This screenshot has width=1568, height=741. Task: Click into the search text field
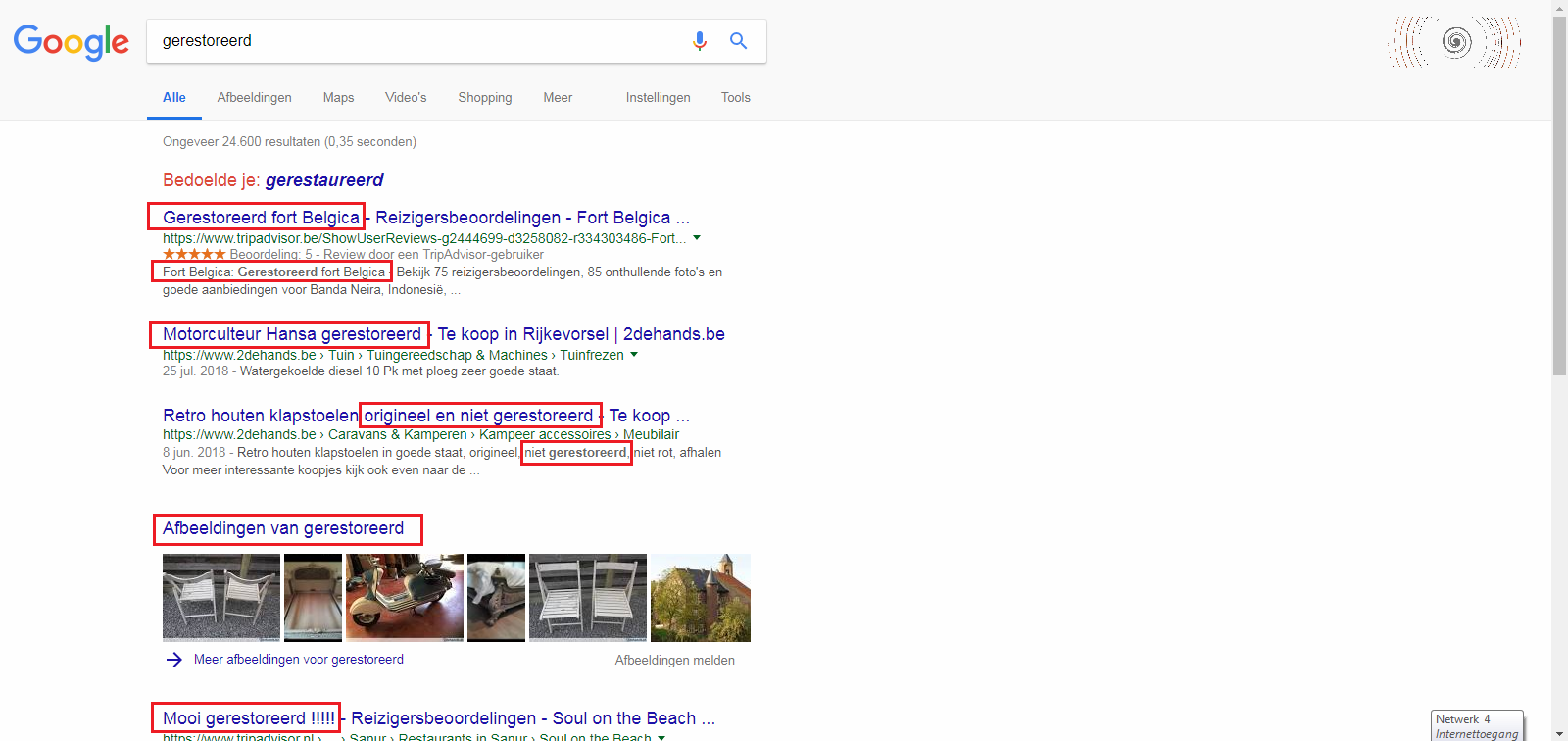coord(412,41)
